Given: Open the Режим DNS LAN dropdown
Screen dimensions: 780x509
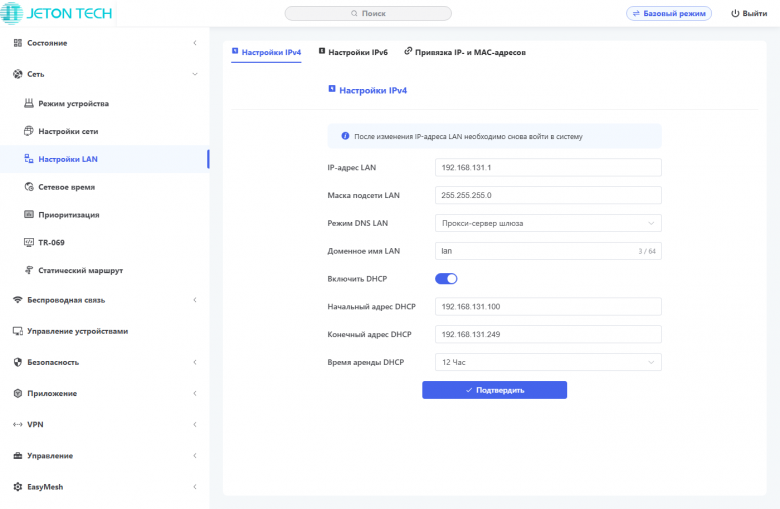Looking at the screenshot, I should coord(549,223).
